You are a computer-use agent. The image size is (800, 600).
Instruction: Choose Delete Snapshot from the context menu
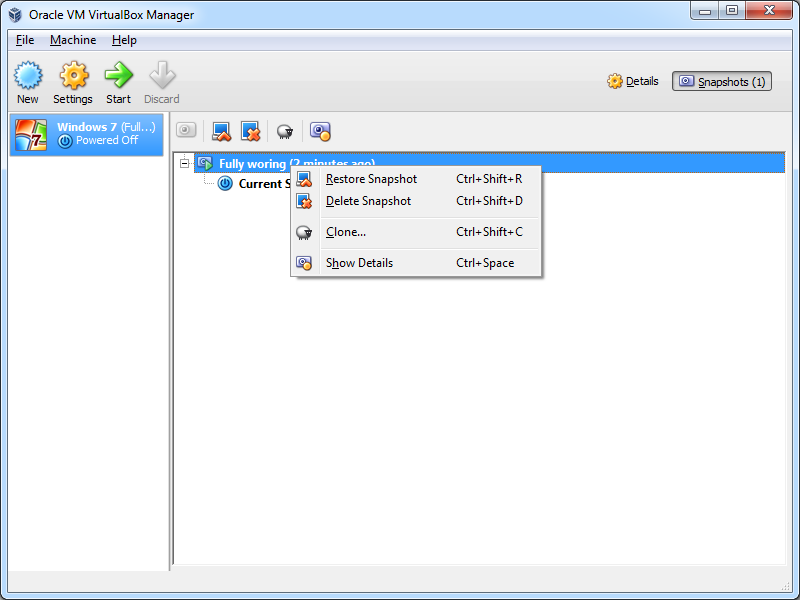click(368, 201)
